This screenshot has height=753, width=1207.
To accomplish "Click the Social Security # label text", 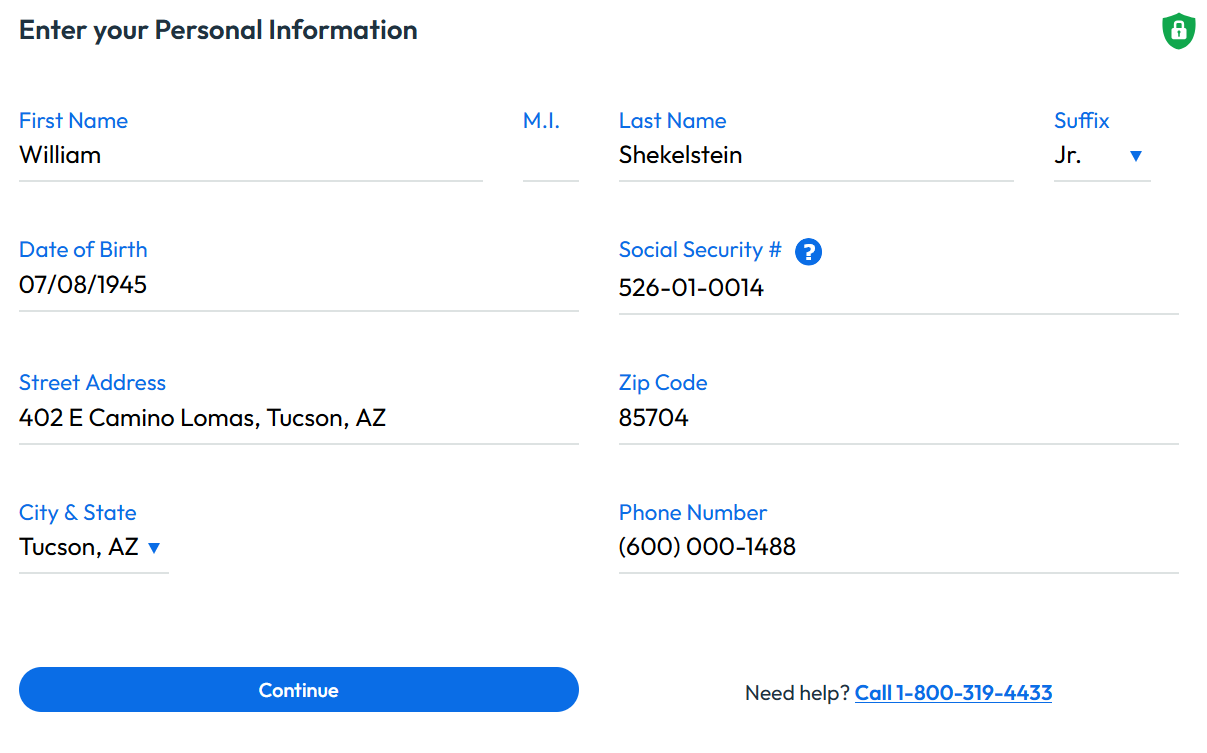I will [699, 250].
